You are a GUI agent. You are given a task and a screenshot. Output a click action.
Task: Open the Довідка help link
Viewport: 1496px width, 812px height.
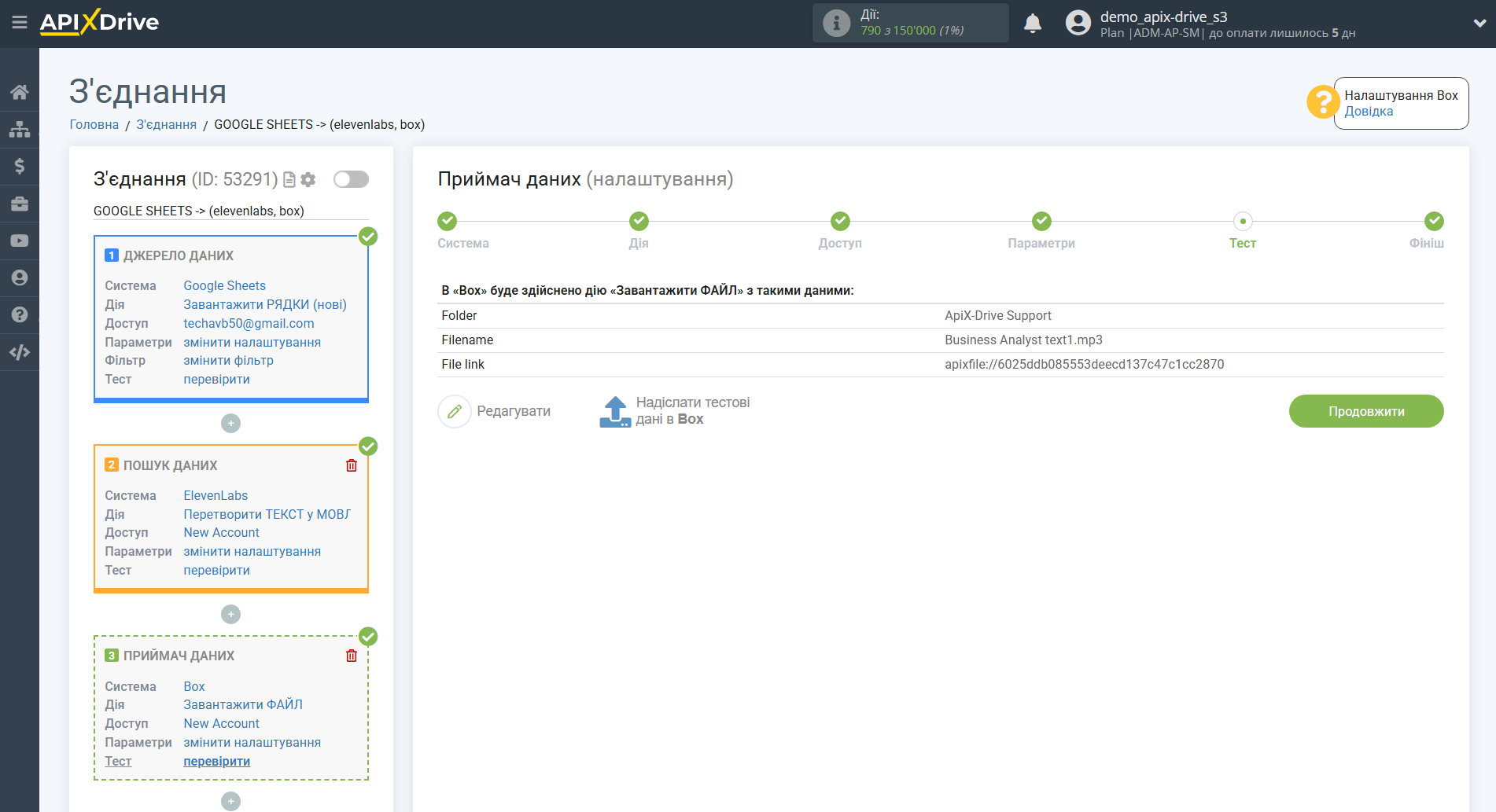(x=1368, y=112)
